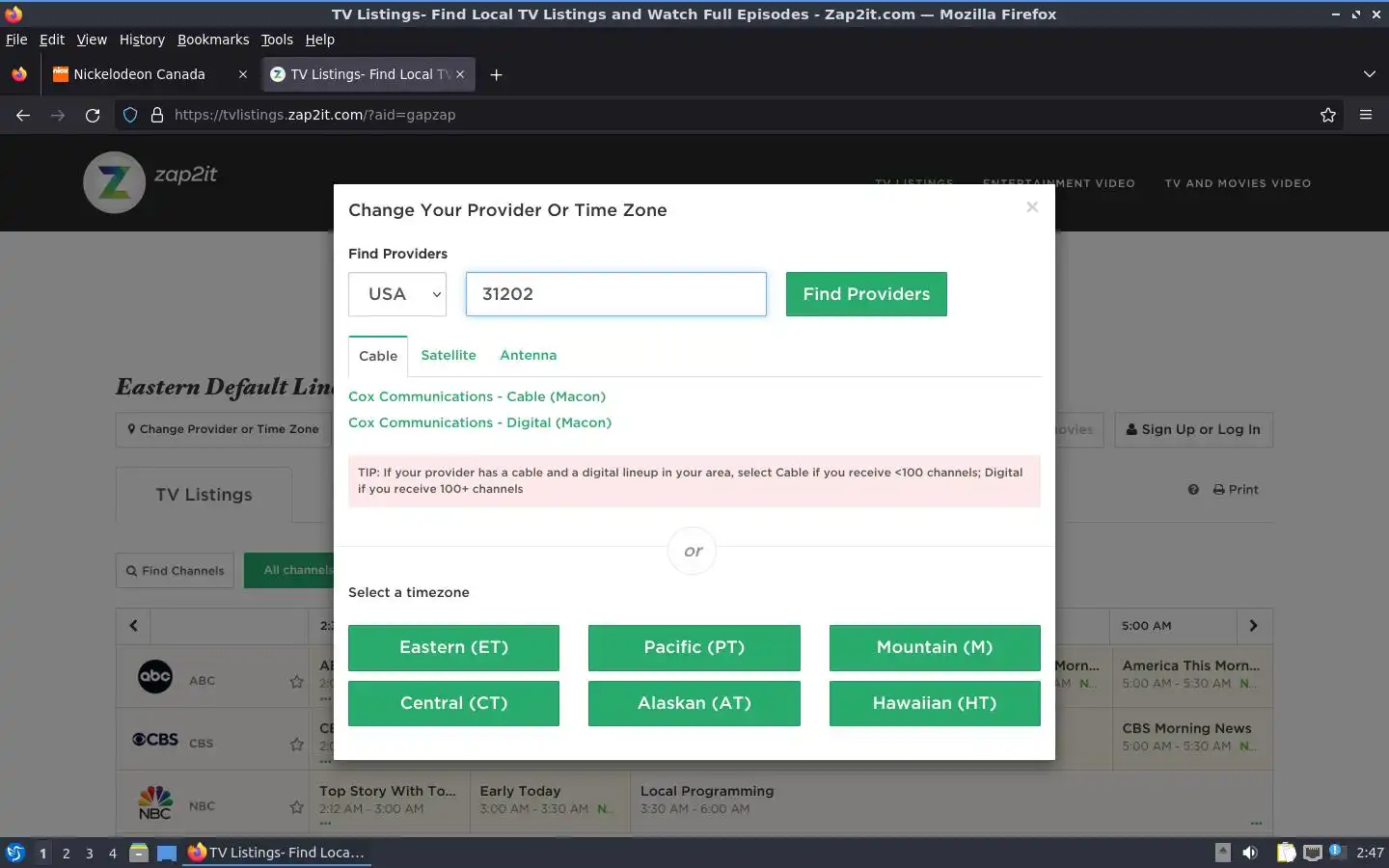Favorite the ABC channel star
The image size is (1389, 868).
[296, 682]
